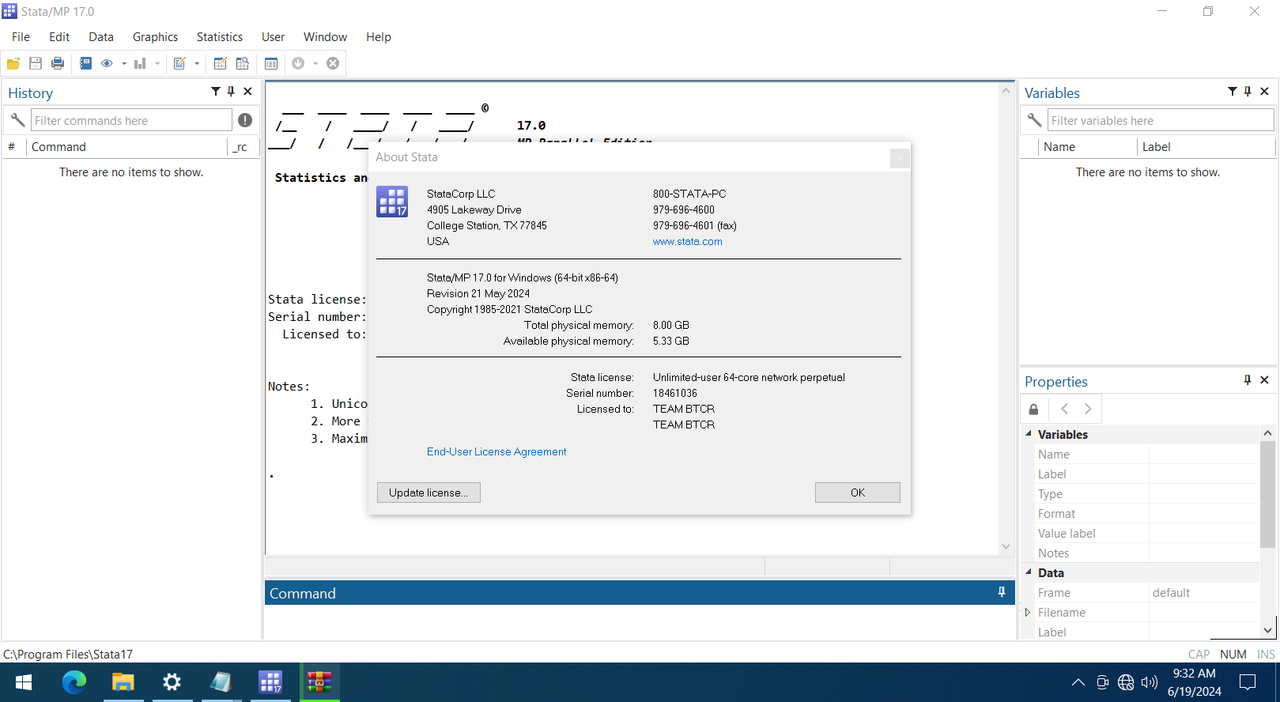The height and width of the screenshot is (702, 1280).
Task: Open the Data Editor (Edit) icon
Action: coord(220,64)
